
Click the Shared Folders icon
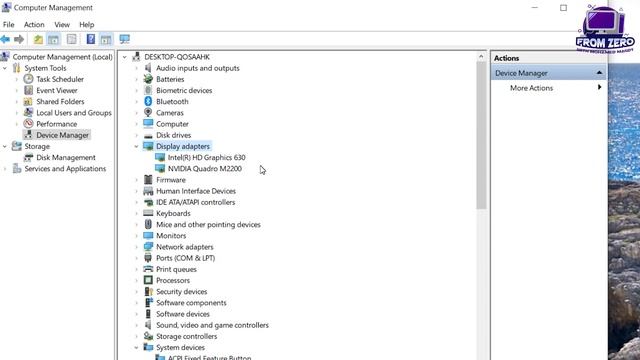click(28, 101)
